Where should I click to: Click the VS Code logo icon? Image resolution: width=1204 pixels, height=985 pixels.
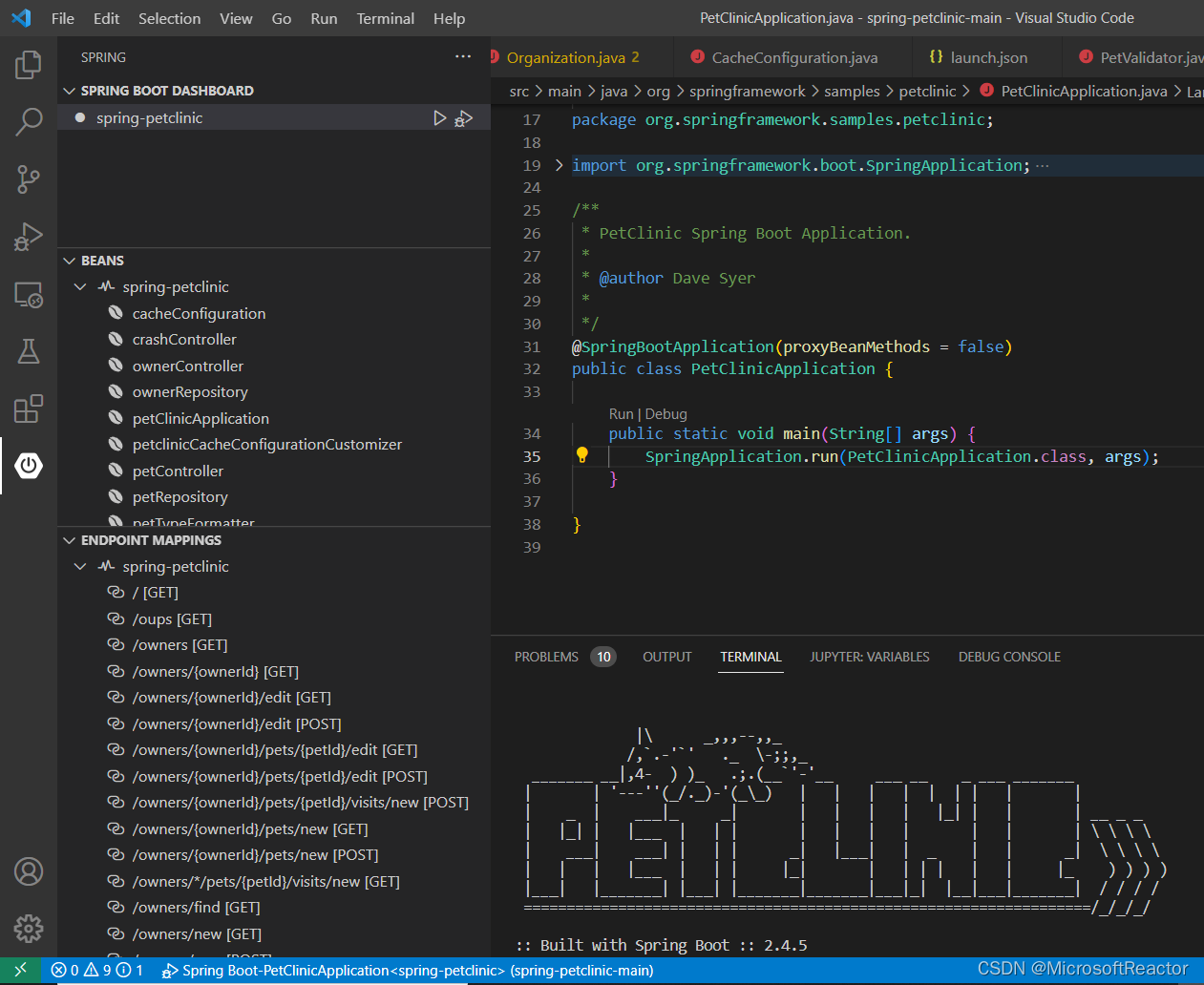pos(21,18)
